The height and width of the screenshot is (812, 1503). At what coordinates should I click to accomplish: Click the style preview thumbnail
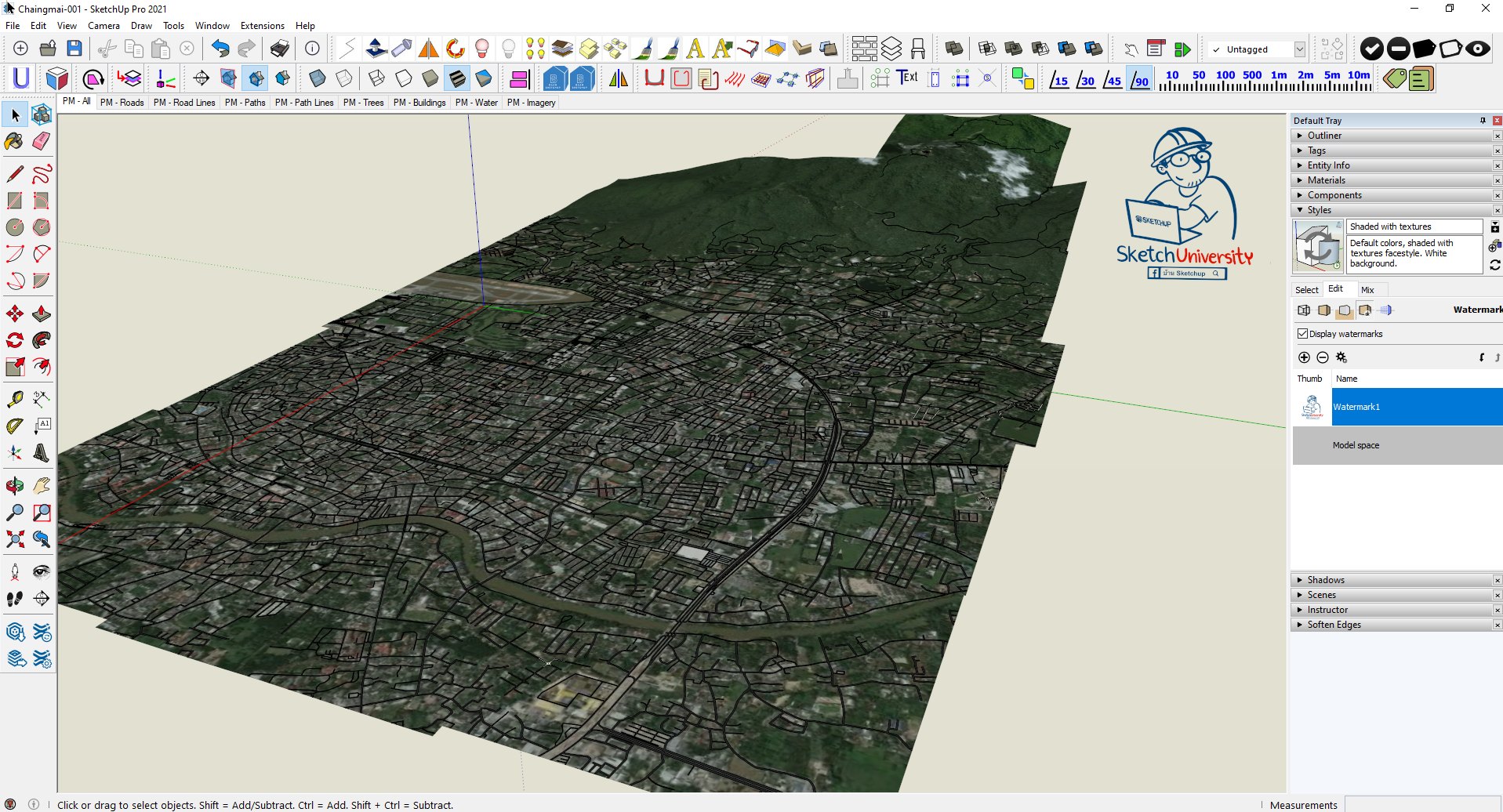click(x=1318, y=246)
